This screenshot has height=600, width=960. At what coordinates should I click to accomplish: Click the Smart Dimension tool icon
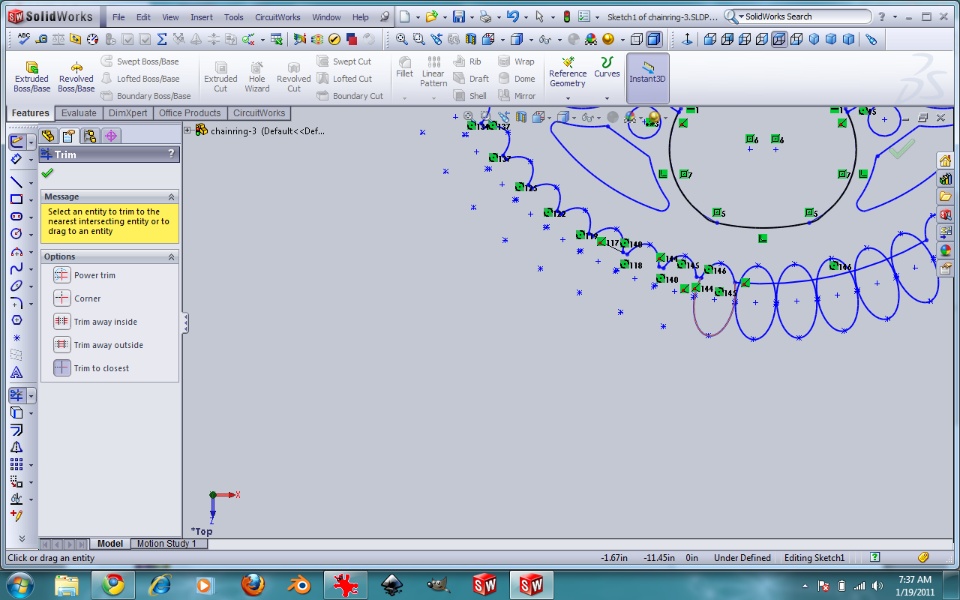coord(17,159)
